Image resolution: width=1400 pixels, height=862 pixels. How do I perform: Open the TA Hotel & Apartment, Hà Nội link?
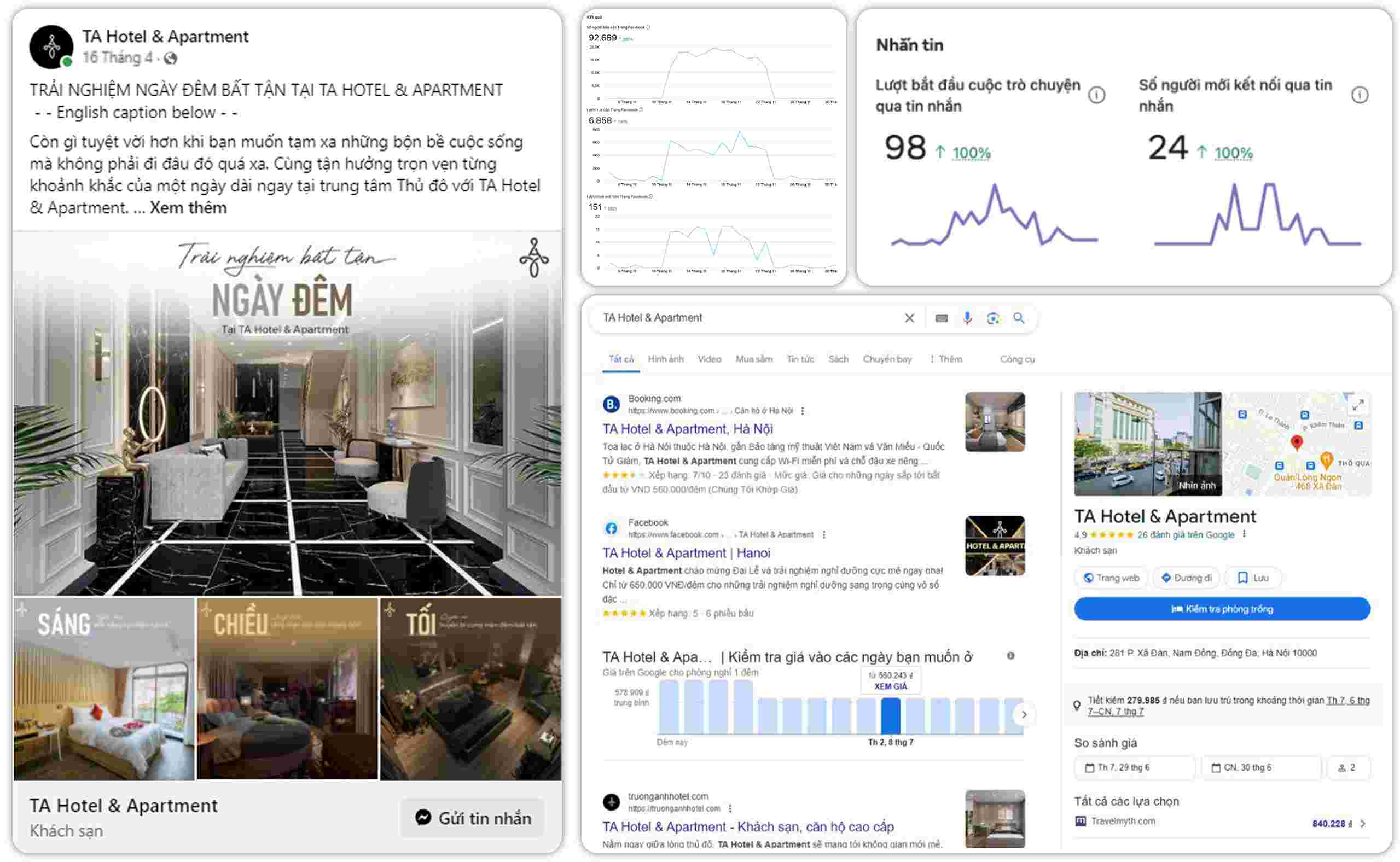pos(687,429)
